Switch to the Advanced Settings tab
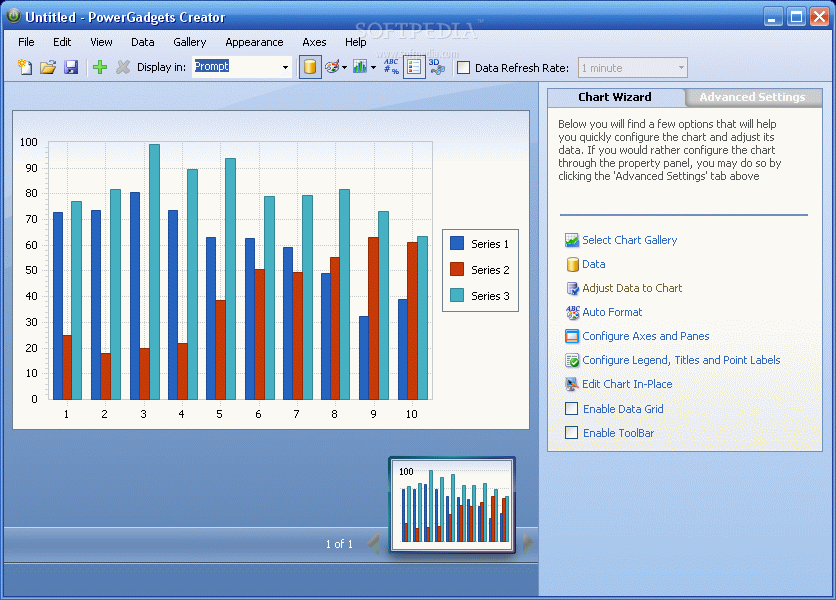 coord(752,97)
